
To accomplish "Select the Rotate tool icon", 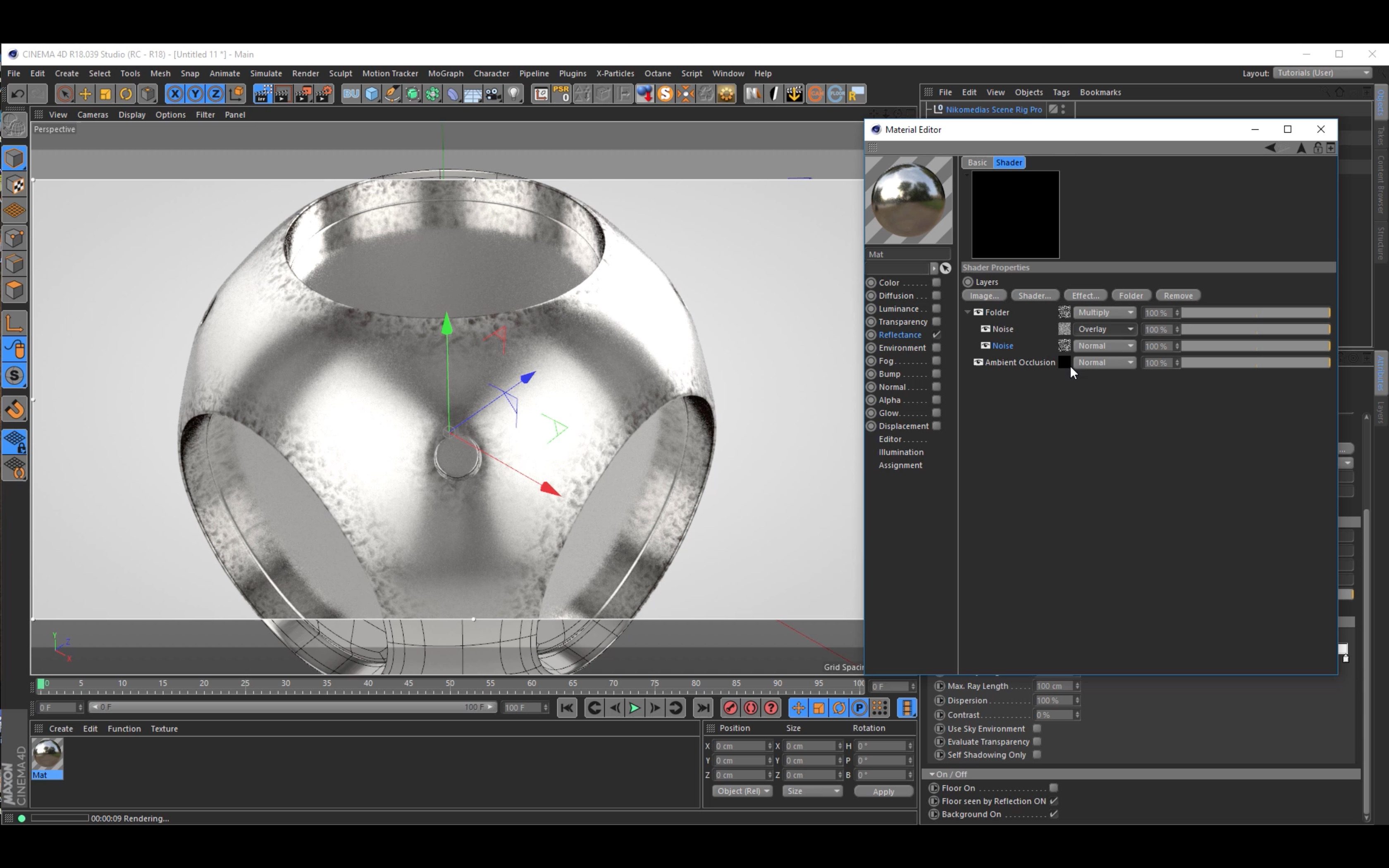I will 126,93.
